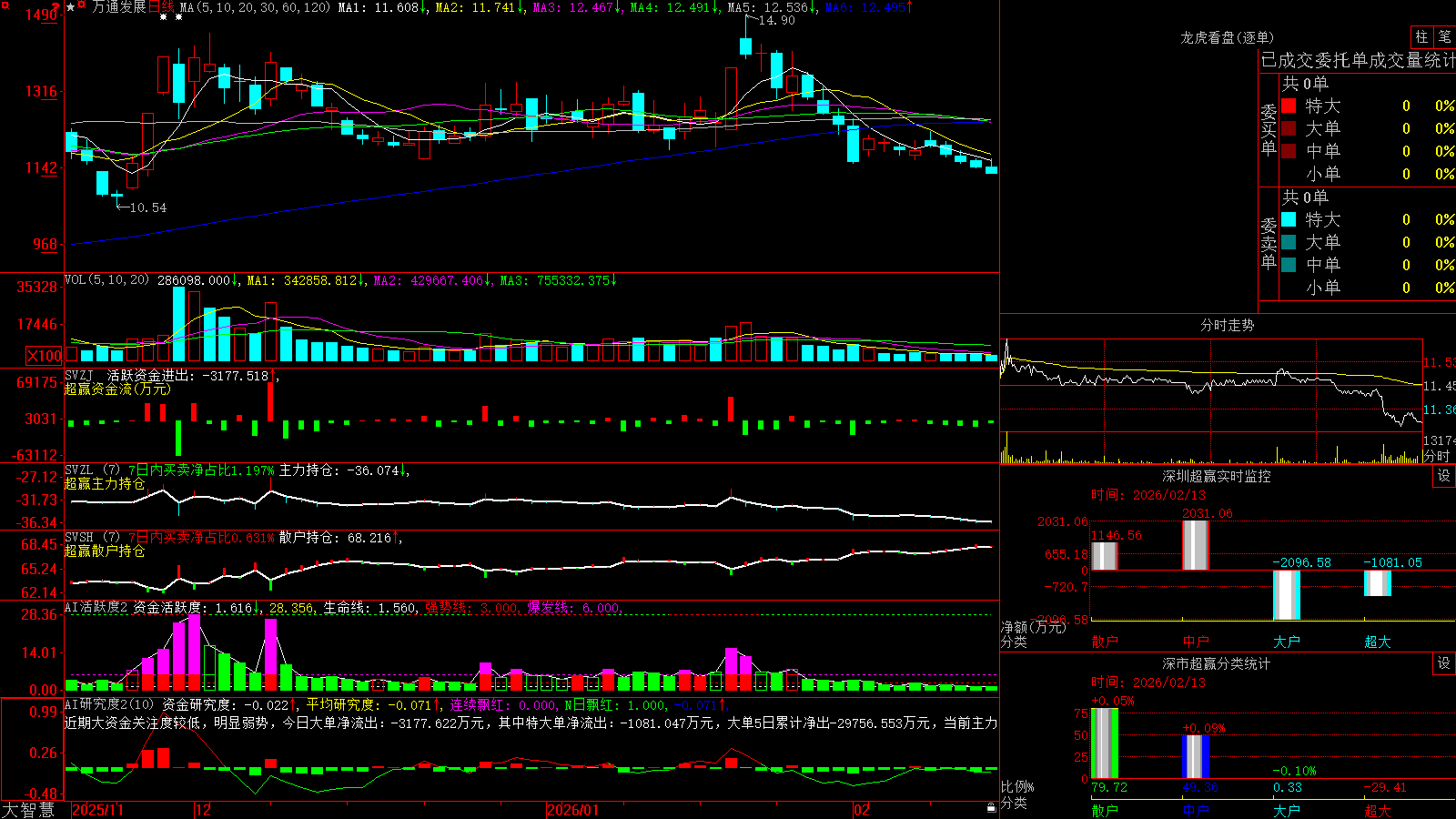Click the 超赢主力持仓 label
1456x819 pixels.
point(105,483)
